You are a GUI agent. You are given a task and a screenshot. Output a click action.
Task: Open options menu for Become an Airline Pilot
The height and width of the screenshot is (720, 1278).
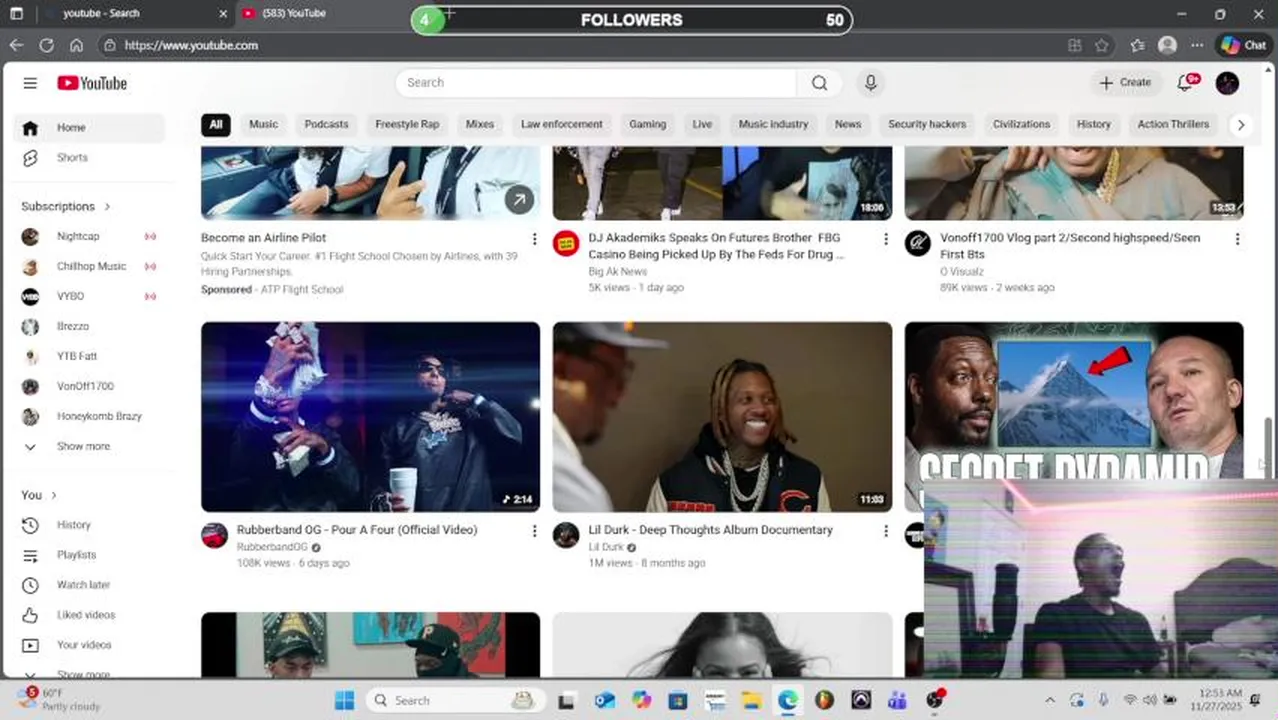click(534, 239)
